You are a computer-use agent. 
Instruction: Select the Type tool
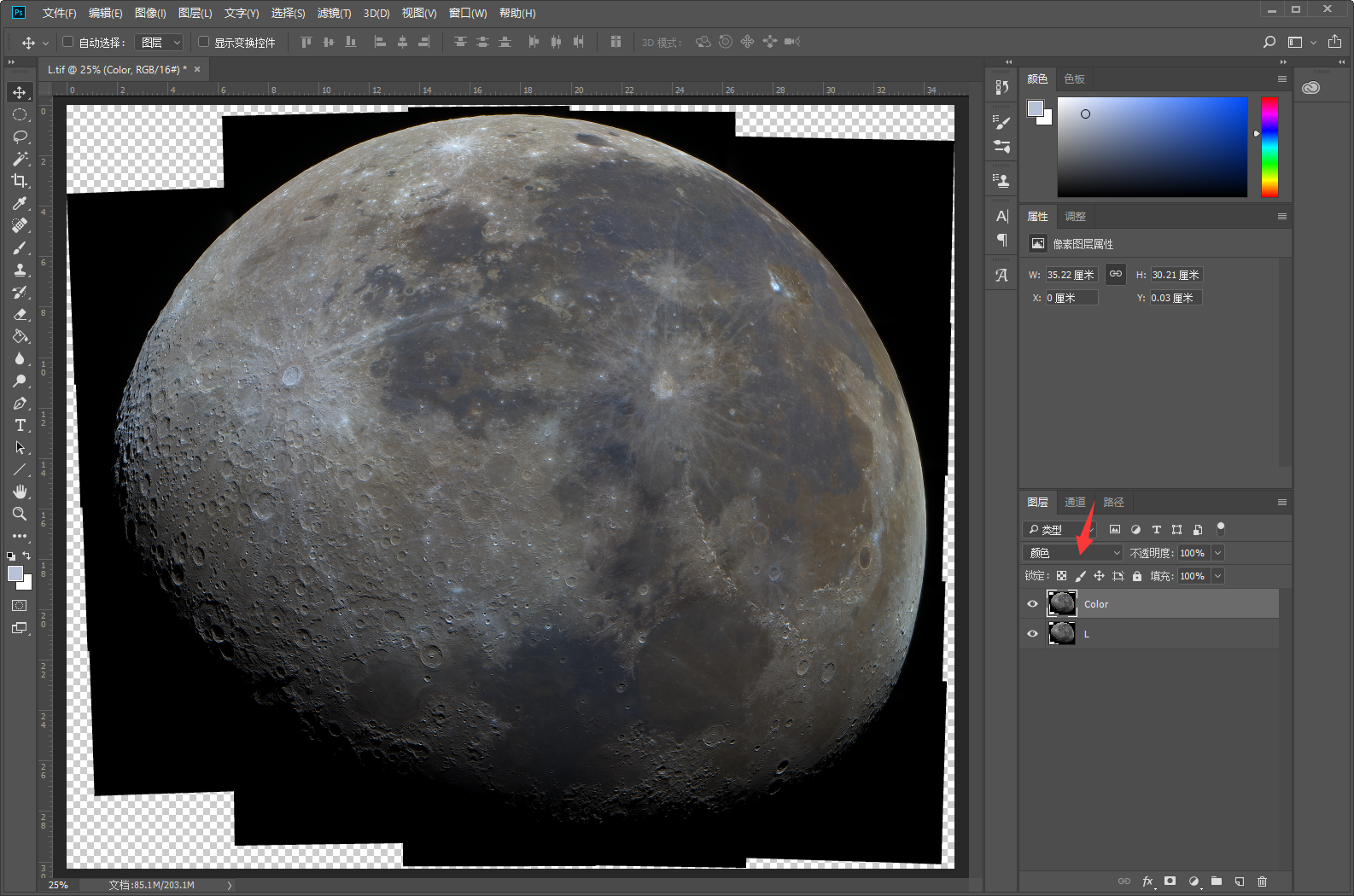coord(20,425)
